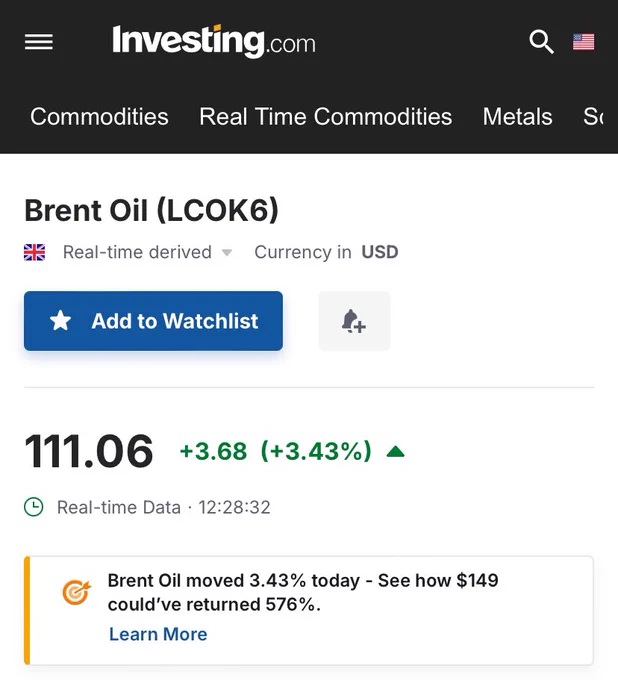Click the orange target promo icon
Viewport: 618px width, 680px height.
point(76,592)
